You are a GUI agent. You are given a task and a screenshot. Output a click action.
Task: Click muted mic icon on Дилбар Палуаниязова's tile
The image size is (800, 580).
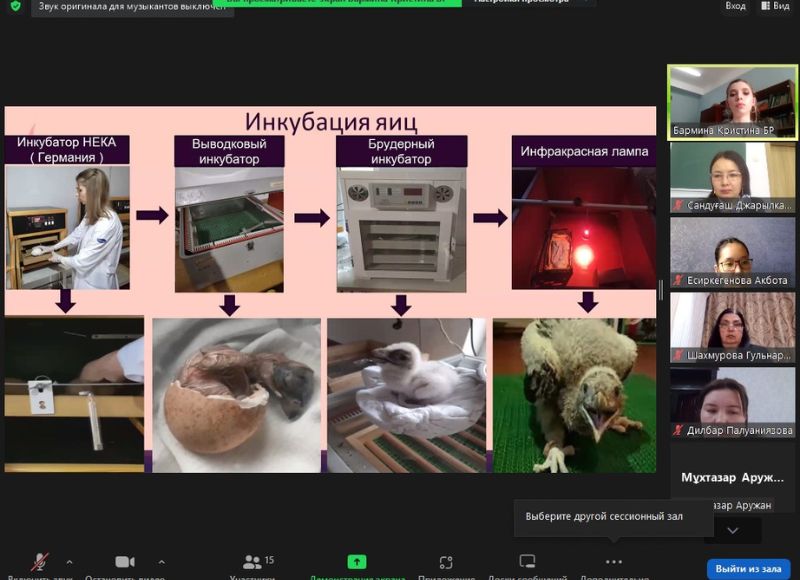(678, 430)
